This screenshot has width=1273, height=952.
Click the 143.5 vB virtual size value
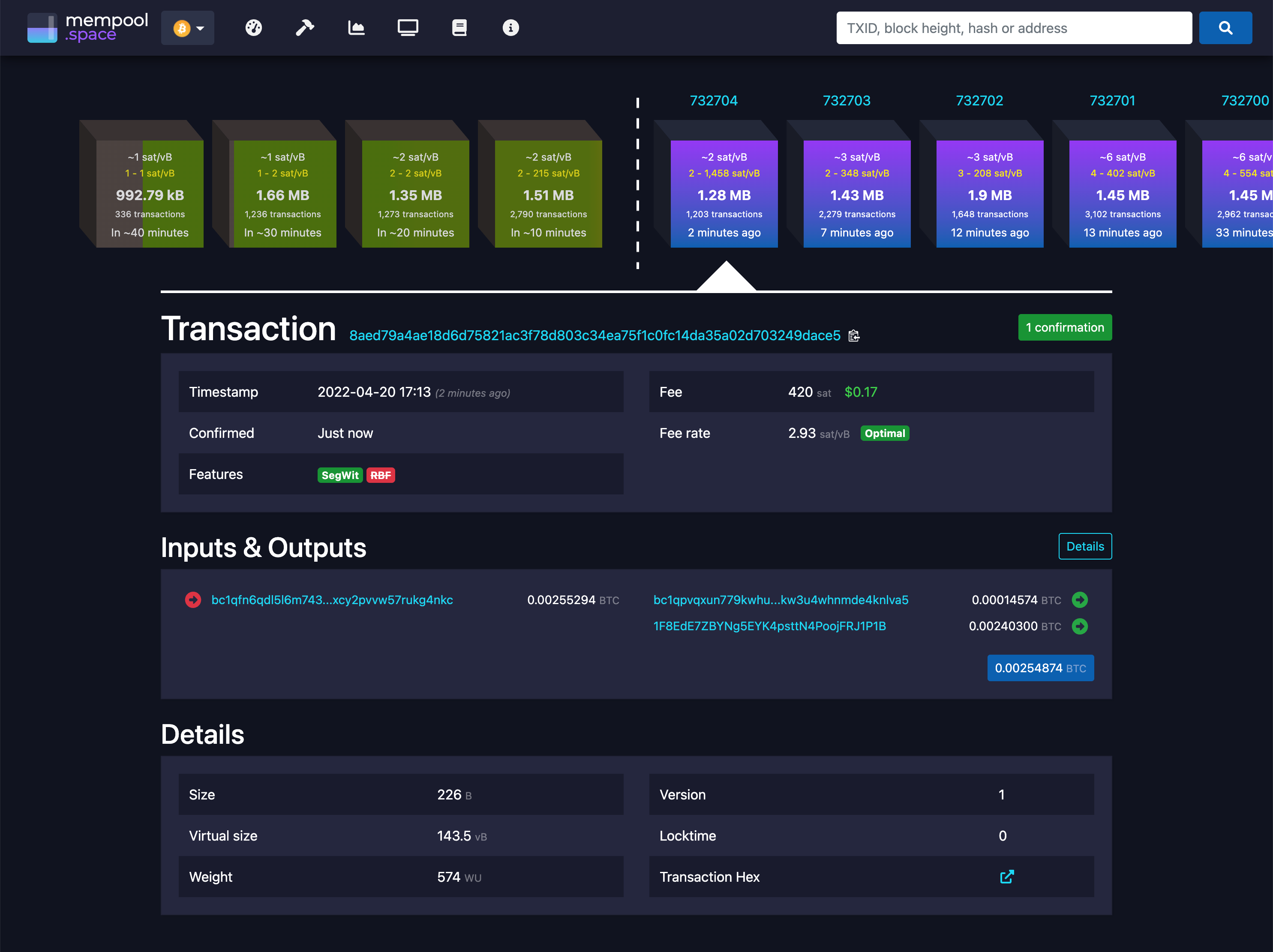pos(462,836)
